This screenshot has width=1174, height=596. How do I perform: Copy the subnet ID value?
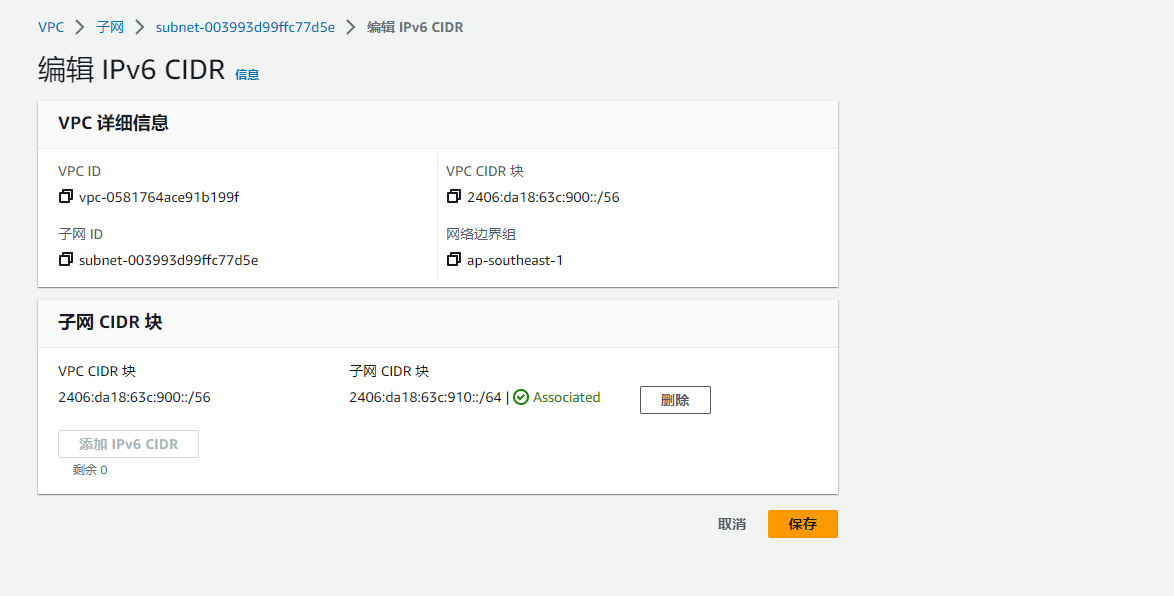pos(66,260)
